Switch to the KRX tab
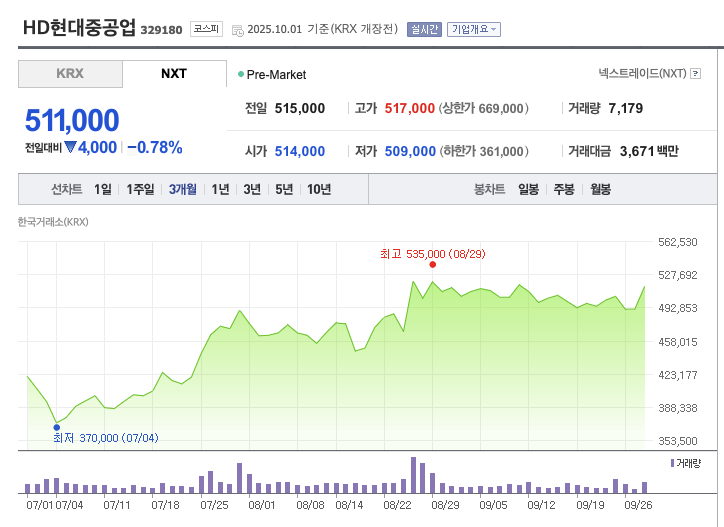The image size is (724, 527). [x=70, y=74]
